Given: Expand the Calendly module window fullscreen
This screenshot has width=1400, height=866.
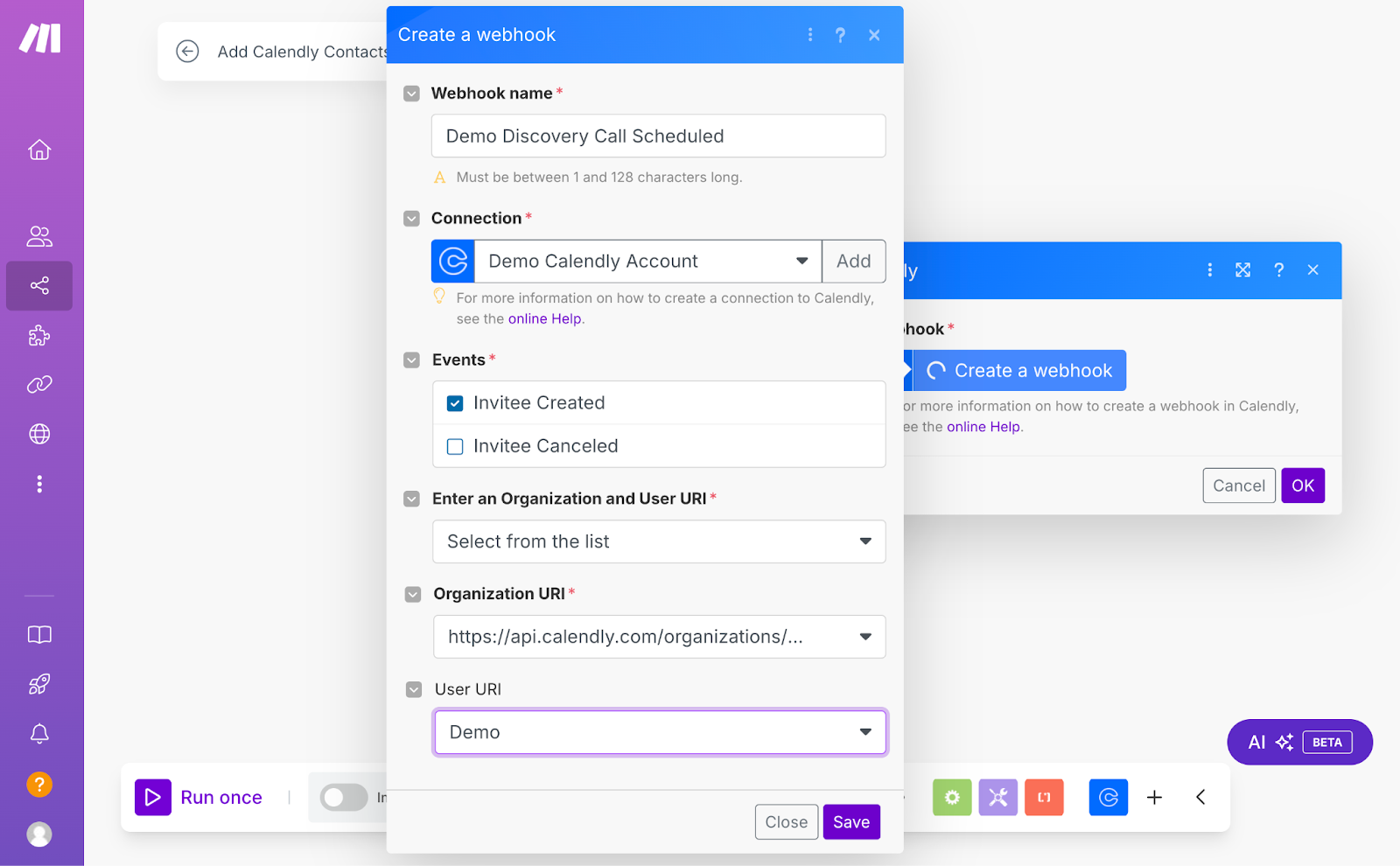Looking at the screenshot, I should [x=1243, y=270].
